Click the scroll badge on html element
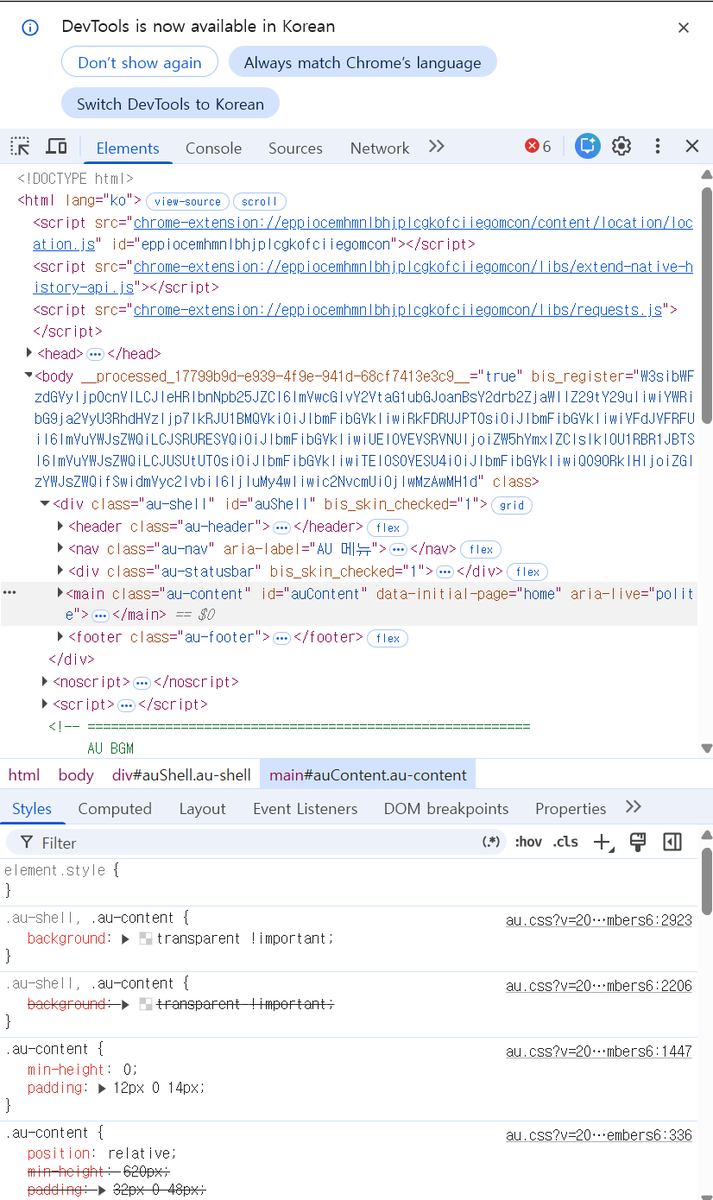The height and width of the screenshot is (1200, 713). [259, 202]
